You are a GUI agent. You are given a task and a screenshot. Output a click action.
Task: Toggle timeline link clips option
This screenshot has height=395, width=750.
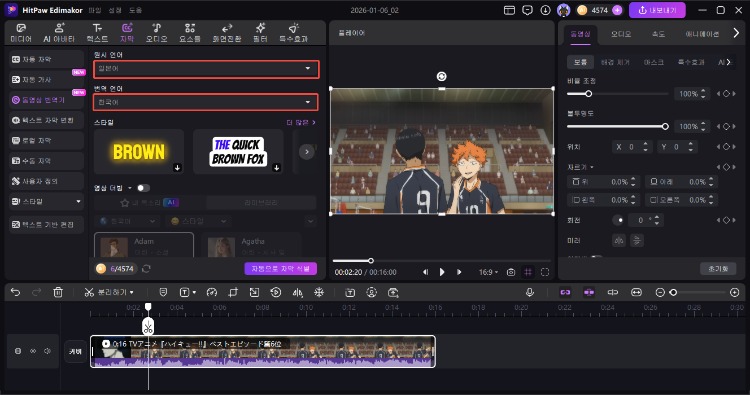coord(565,292)
